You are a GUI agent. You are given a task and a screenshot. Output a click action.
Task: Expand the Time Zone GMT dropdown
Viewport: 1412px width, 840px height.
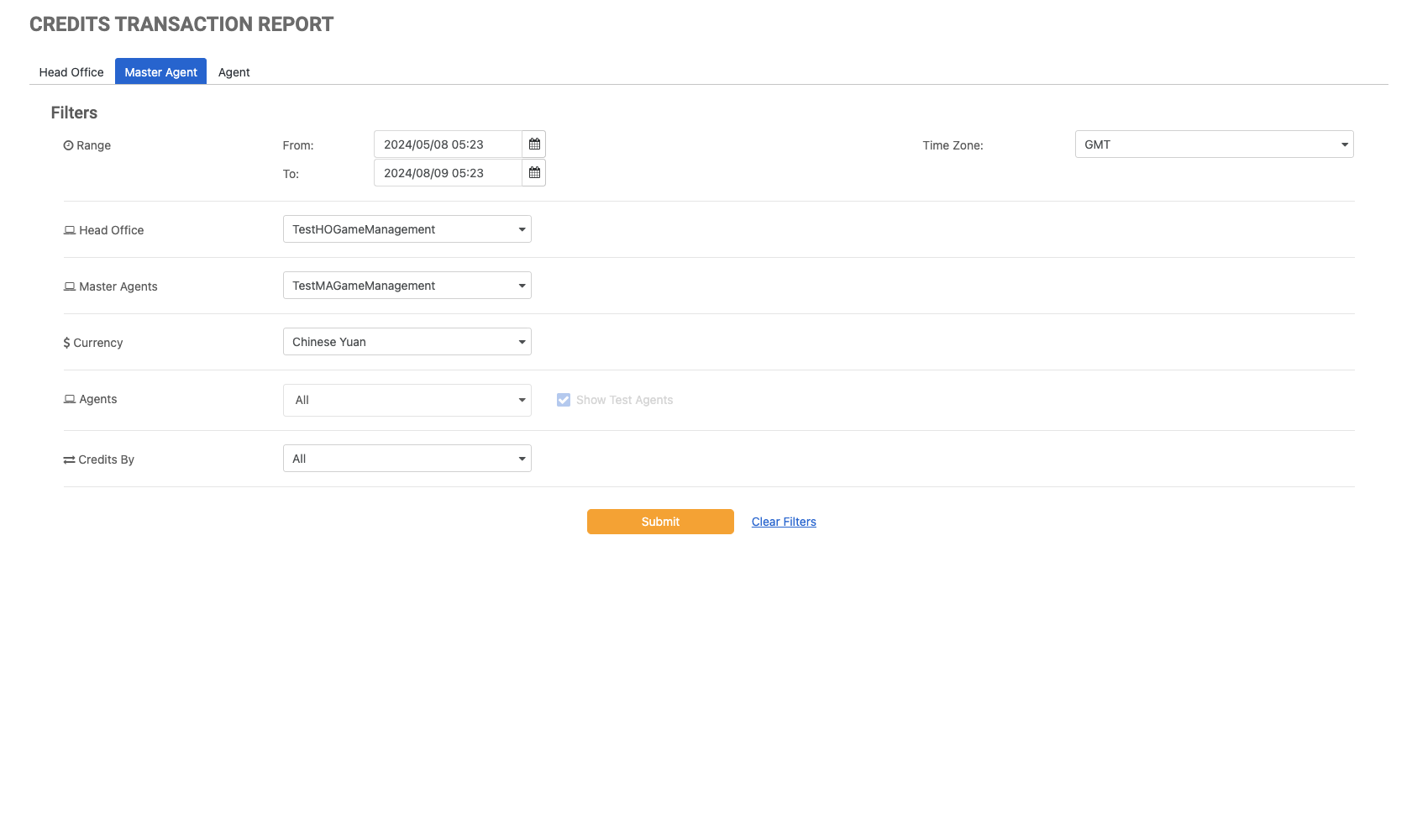click(1214, 144)
